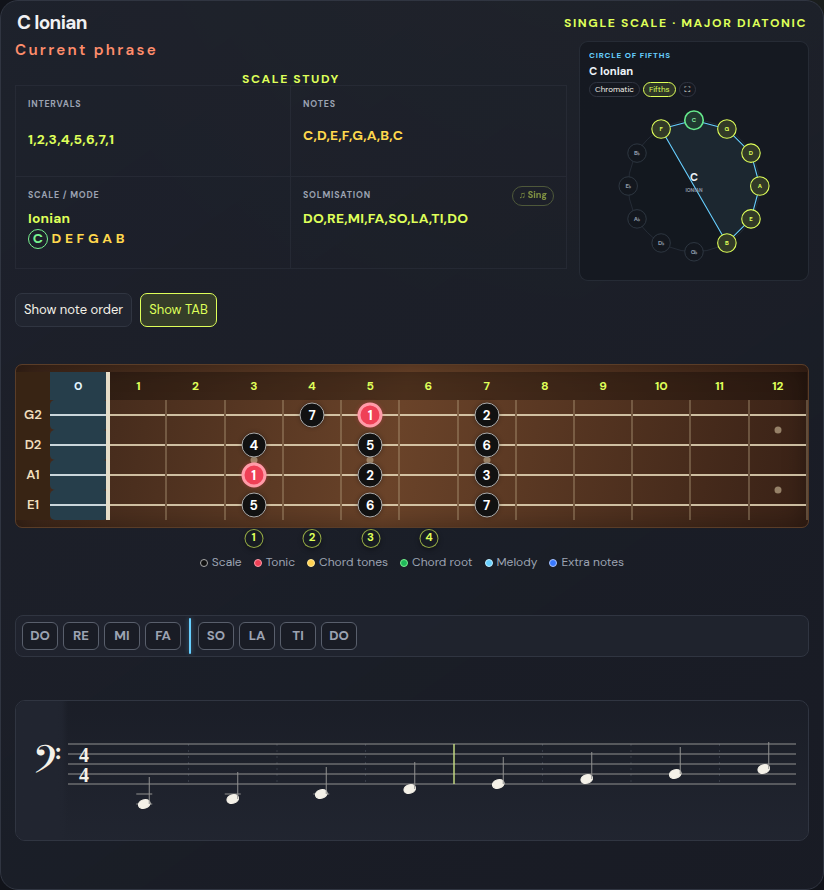Click the Chord root legend entry
The image size is (824, 890).
(436, 562)
